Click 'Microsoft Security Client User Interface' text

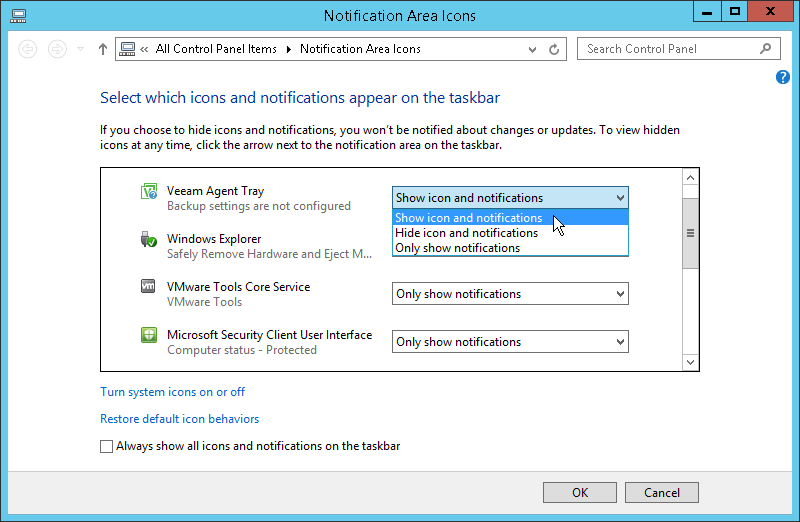269,335
